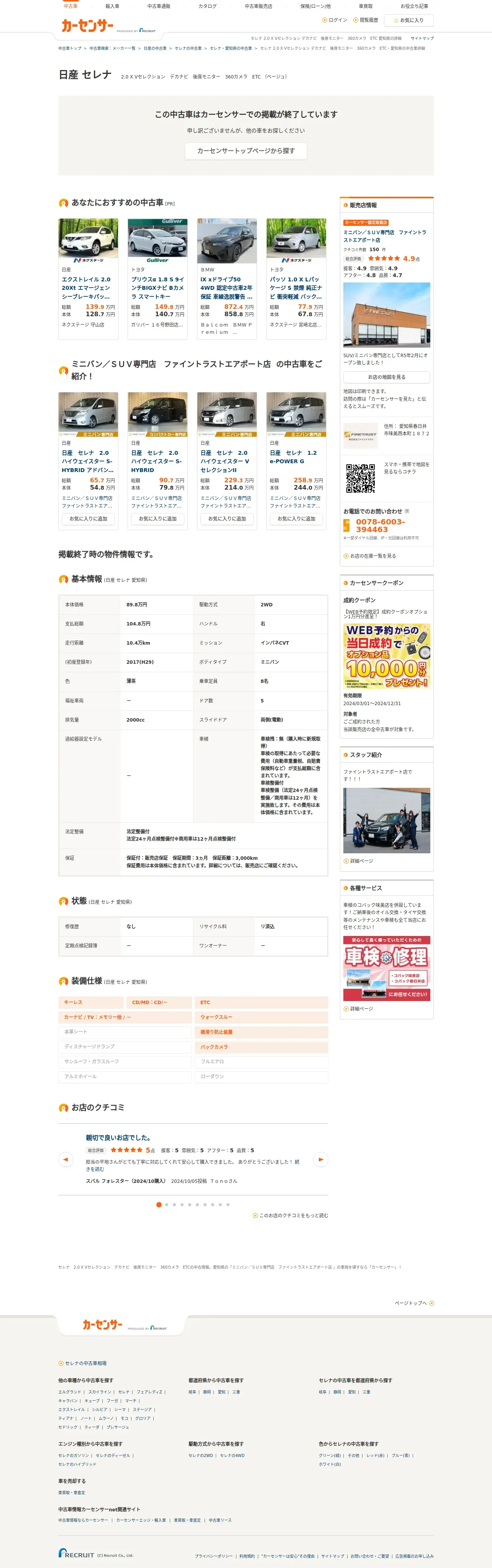Viewport: 492px width, 1568px height.
Task: Click the help icon next to お電話でのお問い合わせ
Action: [407, 511]
